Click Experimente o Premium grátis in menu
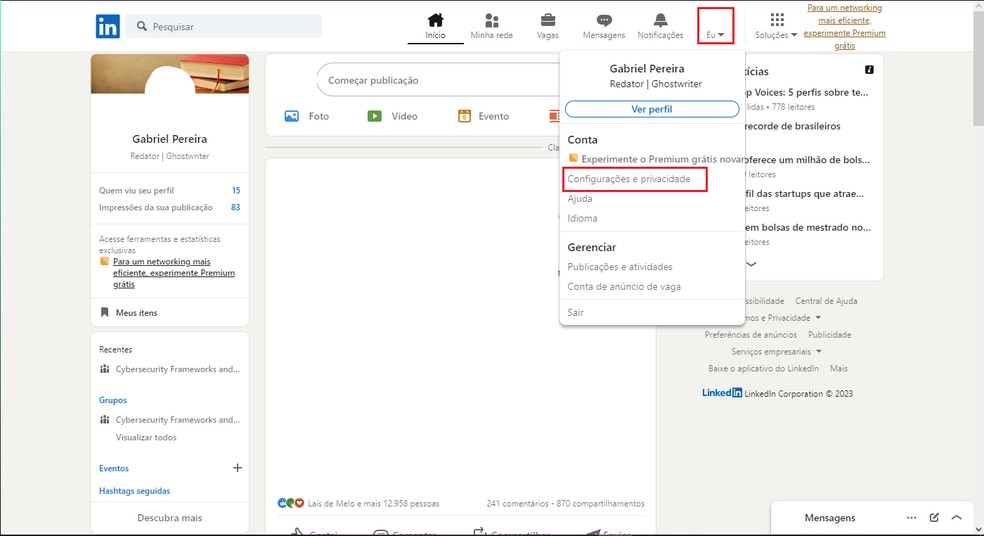Viewport: 984px width, 536px height. (661, 159)
